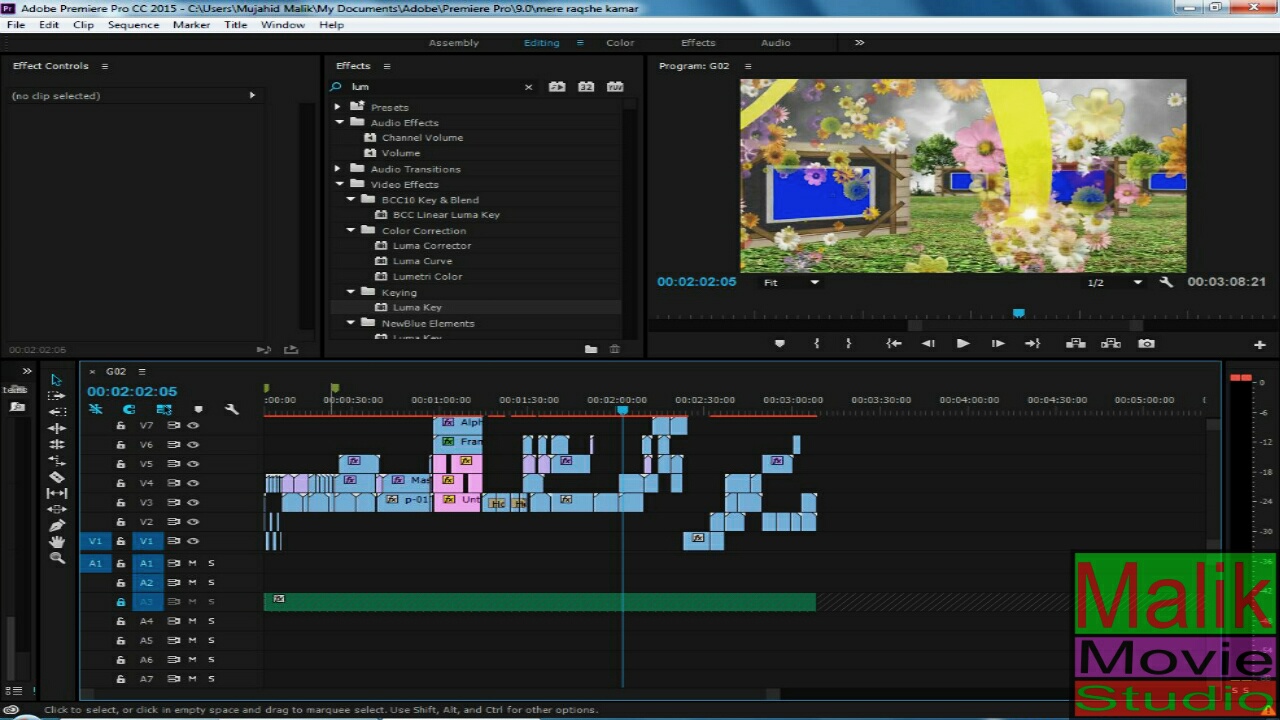Click Add Marker in Program monitor
This screenshot has width=1280, height=720.
(x=780, y=343)
